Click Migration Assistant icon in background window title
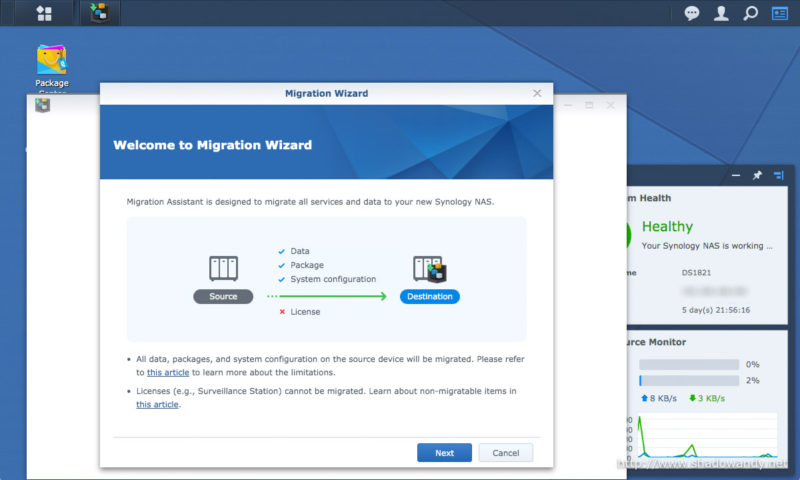The height and width of the screenshot is (480, 800). coord(42,105)
